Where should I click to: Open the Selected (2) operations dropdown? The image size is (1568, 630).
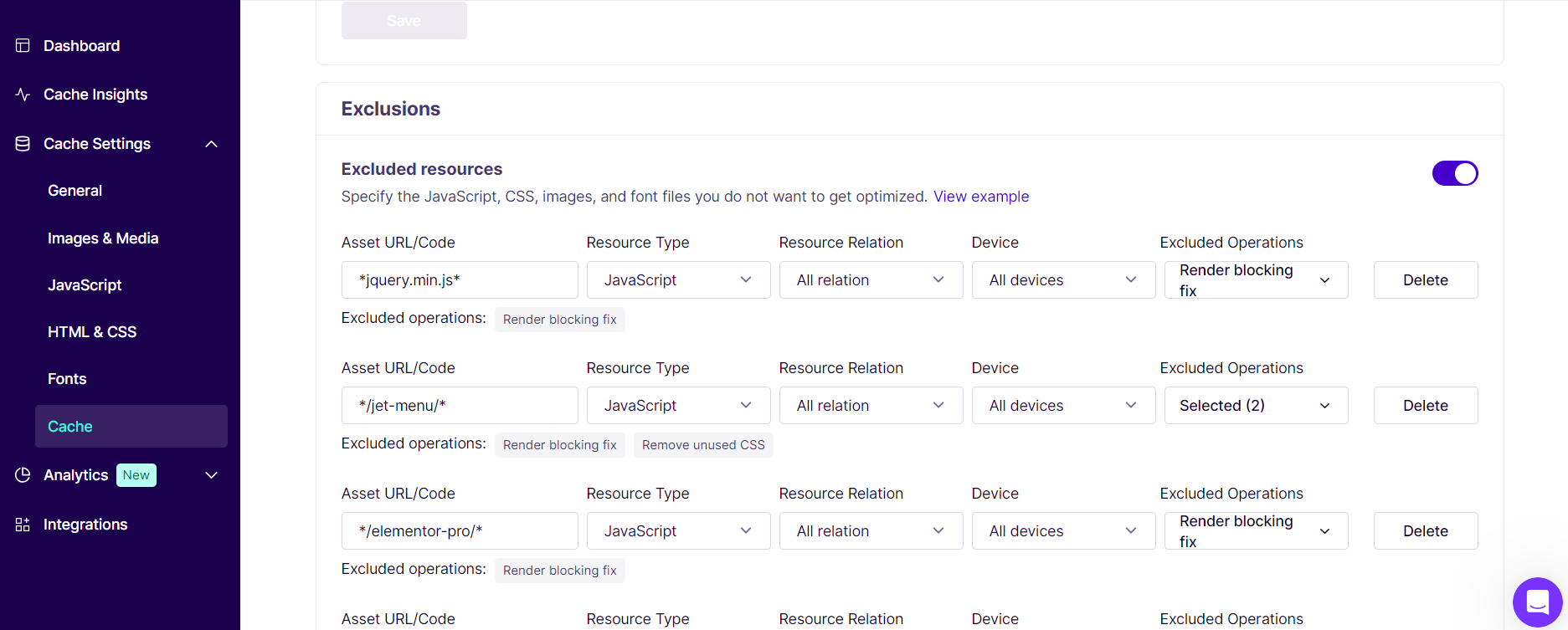tap(1256, 406)
